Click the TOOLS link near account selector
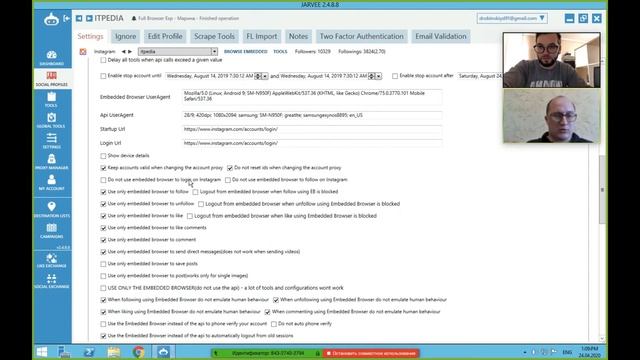Screen dimensions: 640x360 (x=280, y=51)
